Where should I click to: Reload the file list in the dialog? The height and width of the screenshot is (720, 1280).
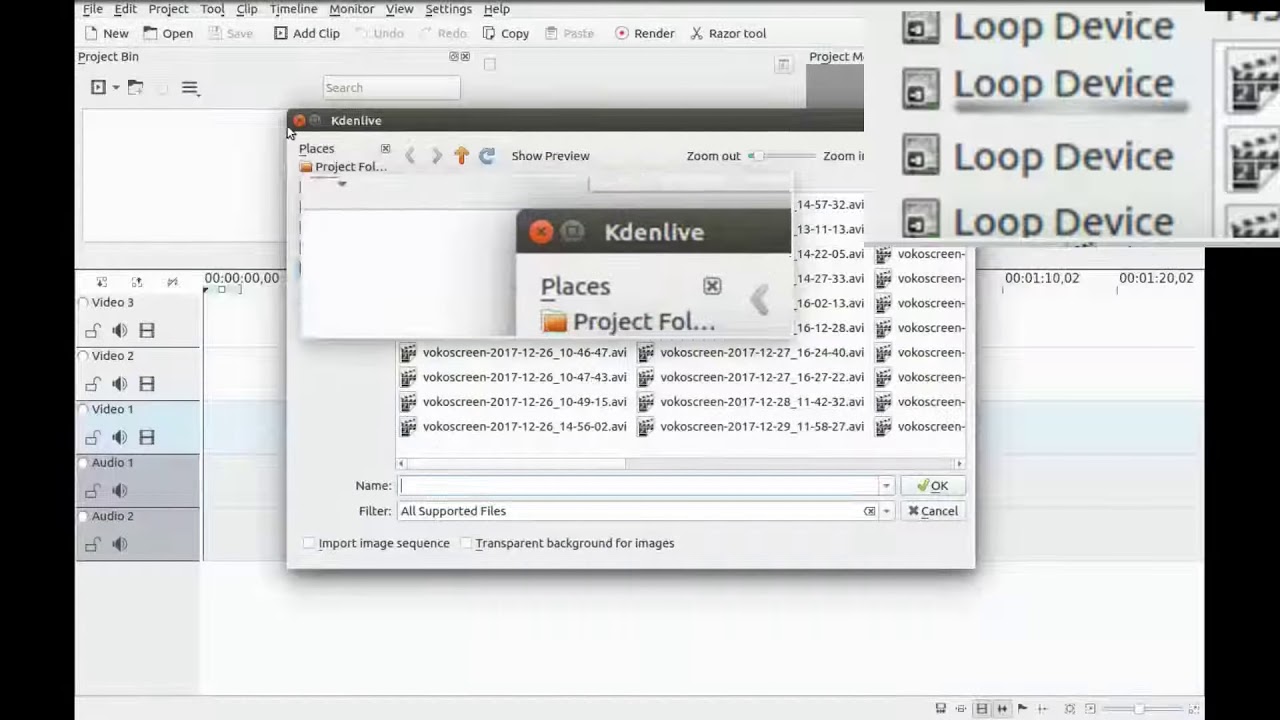[487, 155]
